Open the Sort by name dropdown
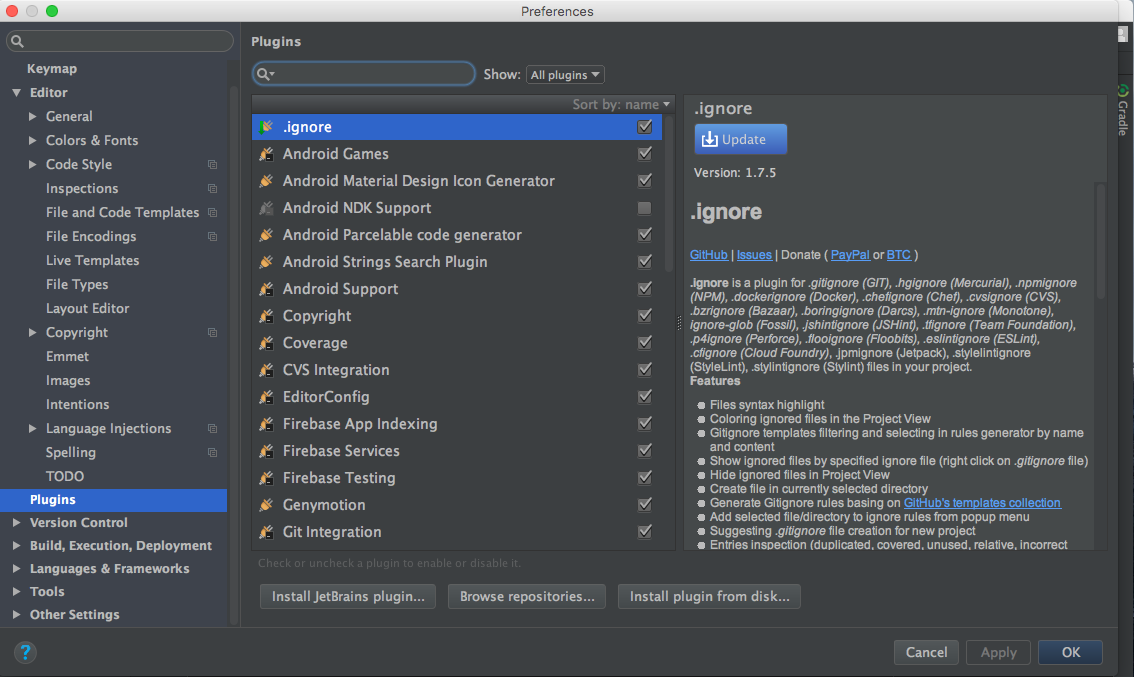This screenshot has width=1134, height=677. [621, 104]
